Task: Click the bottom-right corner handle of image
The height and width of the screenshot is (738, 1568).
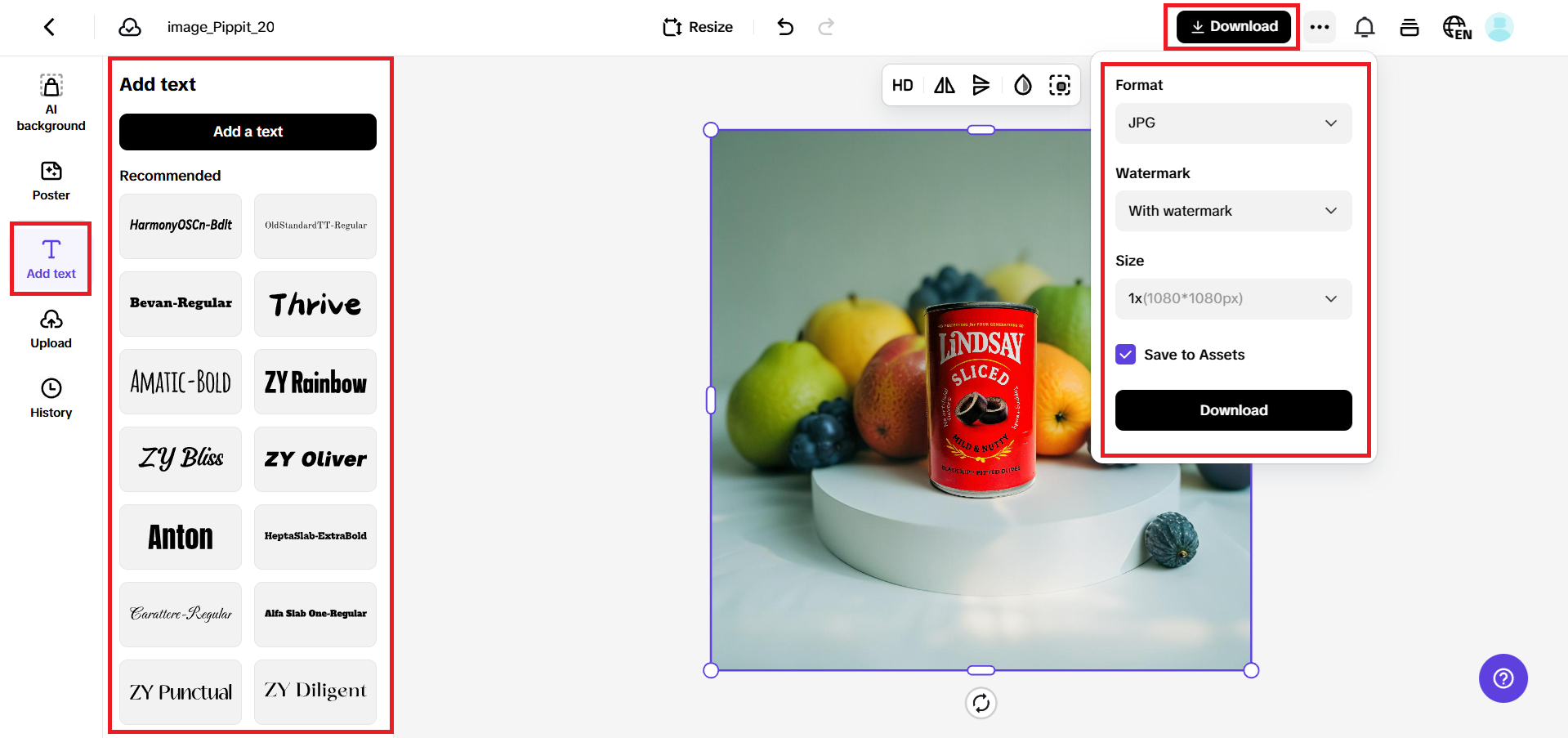Action: pyautogui.click(x=1251, y=670)
